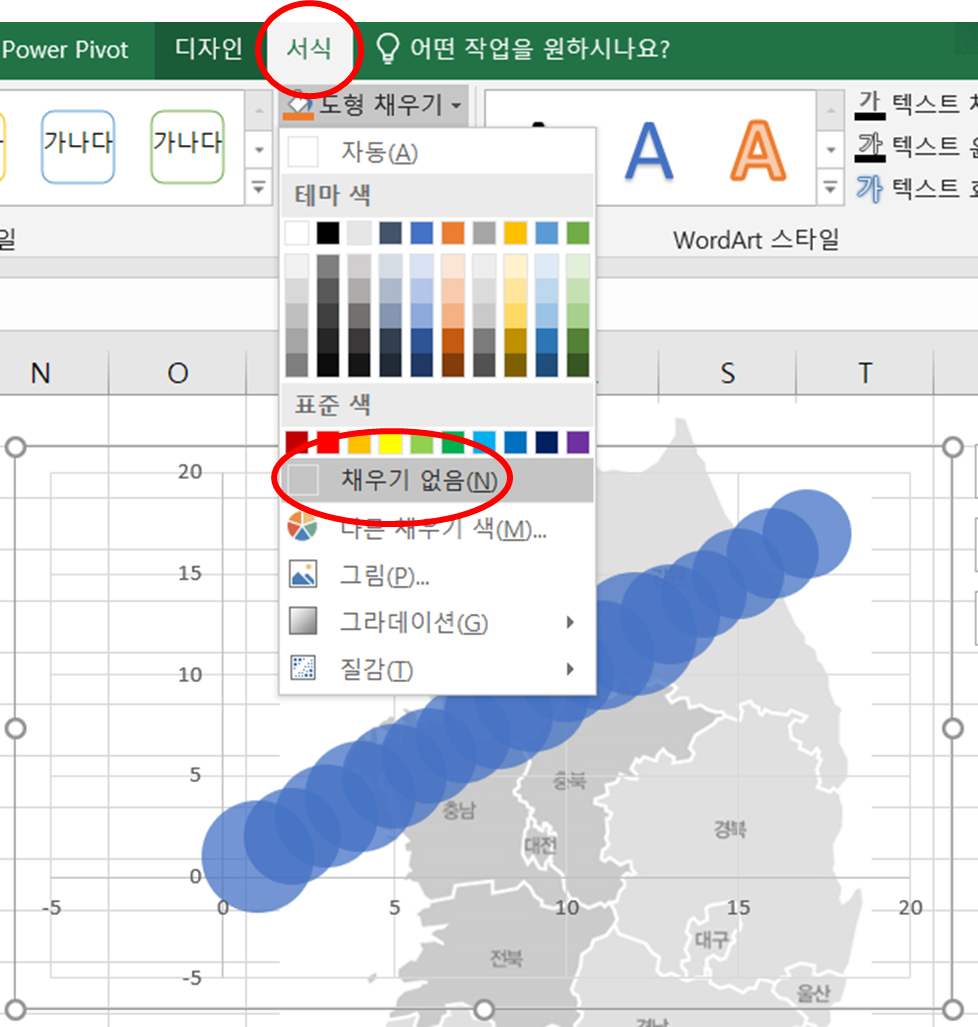Pick standard light green swatch
978x1027 pixels.
click(x=422, y=442)
